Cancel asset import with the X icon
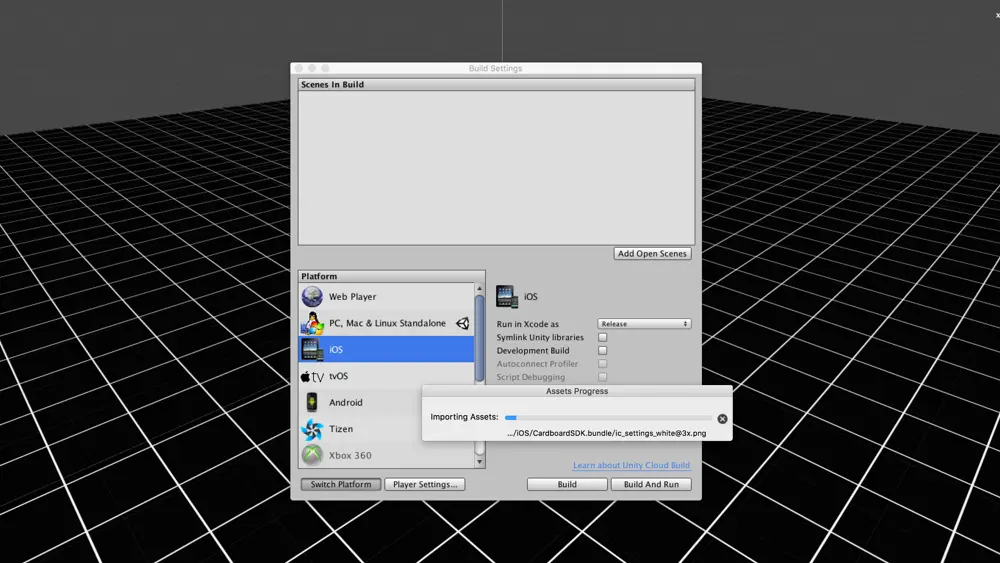This screenshot has height=563, width=1000. [722, 419]
